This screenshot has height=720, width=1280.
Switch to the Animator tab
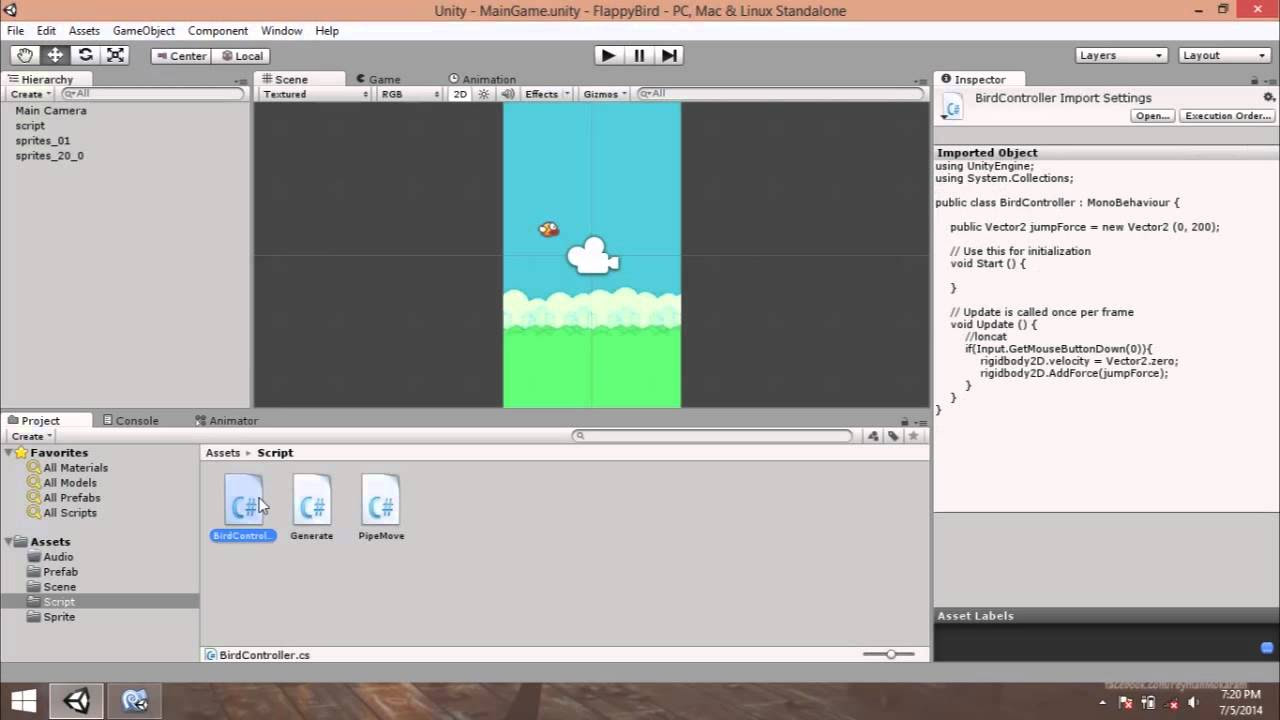point(227,421)
